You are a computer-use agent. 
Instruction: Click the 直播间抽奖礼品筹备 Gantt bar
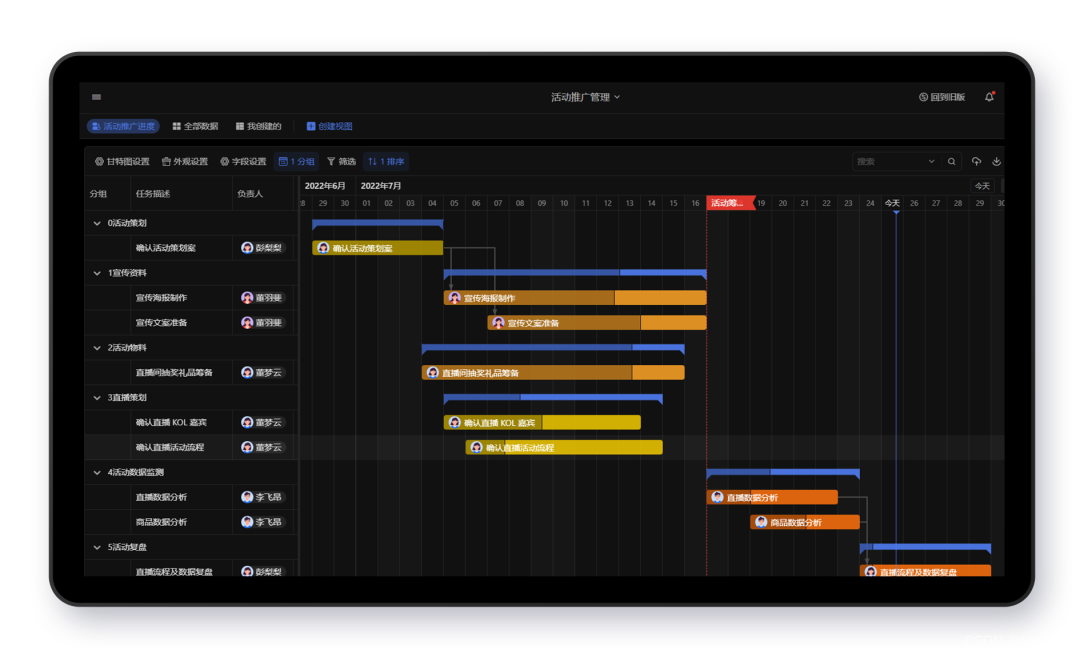click(x=553, y=373)
